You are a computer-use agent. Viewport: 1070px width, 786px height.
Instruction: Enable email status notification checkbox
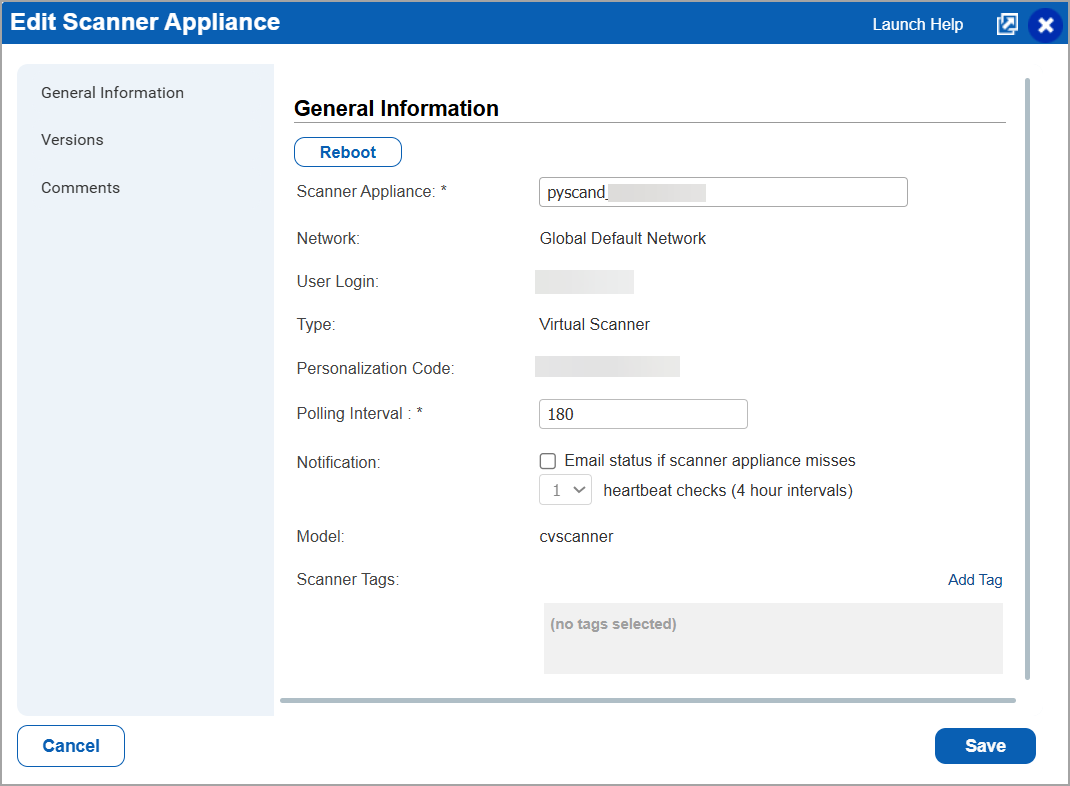548,461
